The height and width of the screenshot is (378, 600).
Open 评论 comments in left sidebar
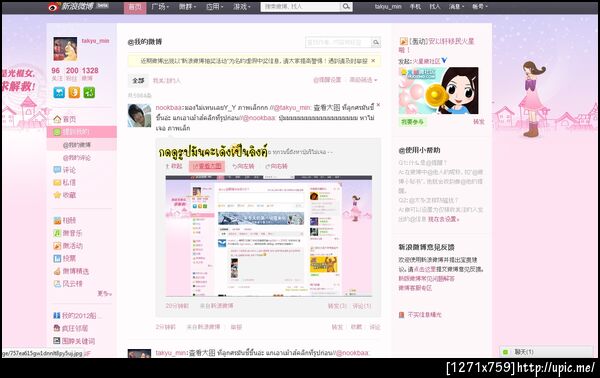tap(64, 169)
